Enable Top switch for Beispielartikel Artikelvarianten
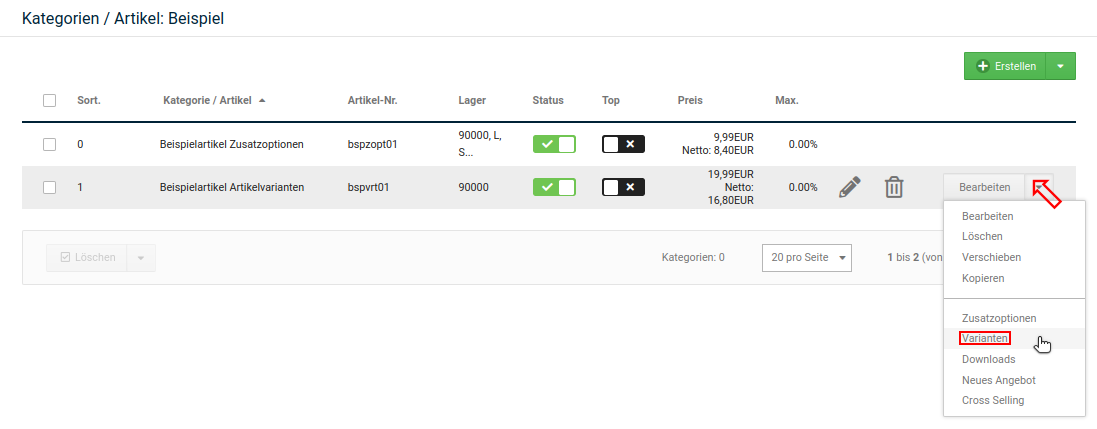This screenshot has width=1097, height=429. 623,187
